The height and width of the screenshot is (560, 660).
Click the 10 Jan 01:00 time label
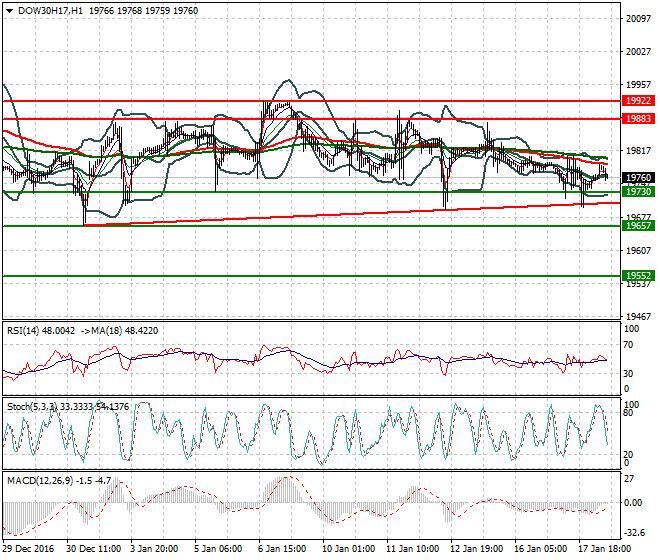click(348, 549)
